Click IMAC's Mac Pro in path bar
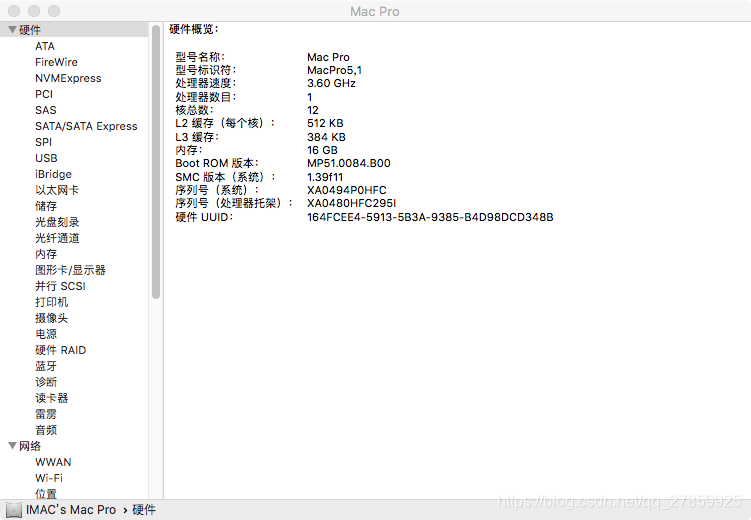Image resolution: width=751 pixels, height=520 pixels. click(x=71, y=510)
